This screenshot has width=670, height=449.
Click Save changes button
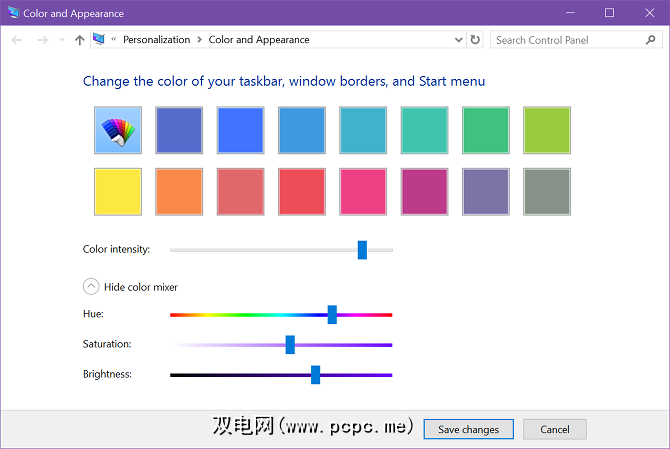pos(468,429)
